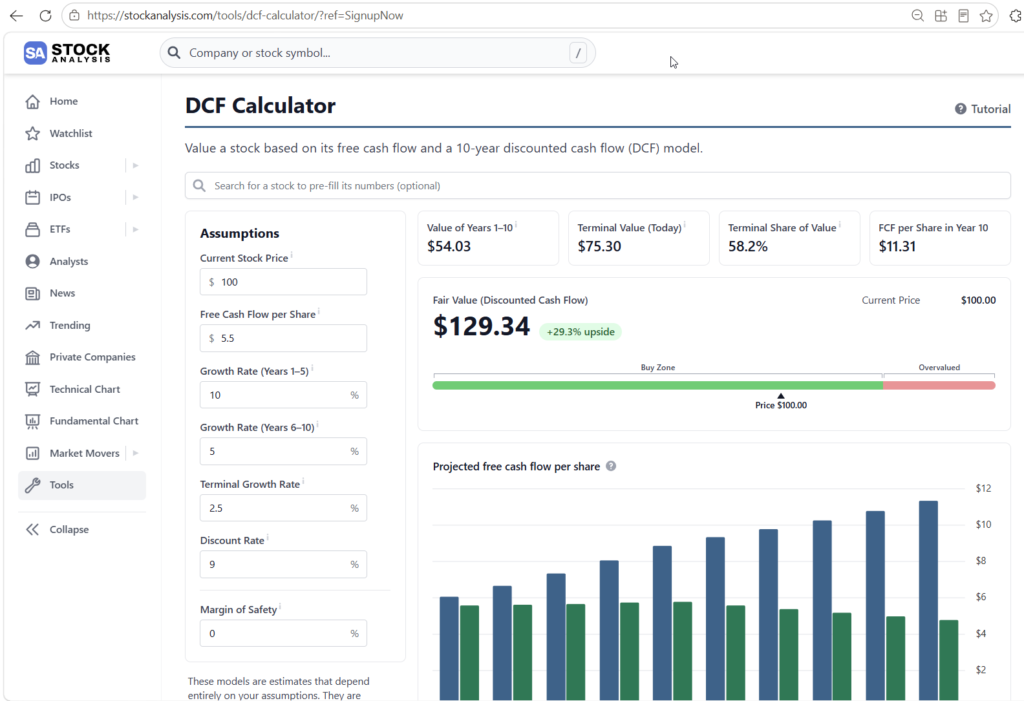The height and width of the screenshot is (701, 1024).
Task: Expand the IPOs submenu arrow
Action: 135,197
